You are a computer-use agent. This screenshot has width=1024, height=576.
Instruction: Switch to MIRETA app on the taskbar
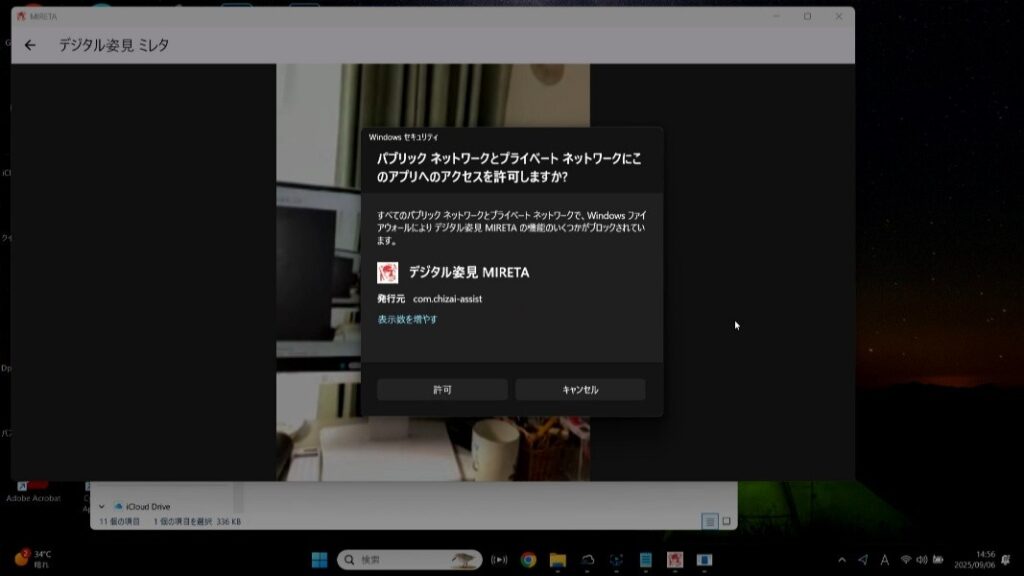pyautogui.click(x=675, y=559)
